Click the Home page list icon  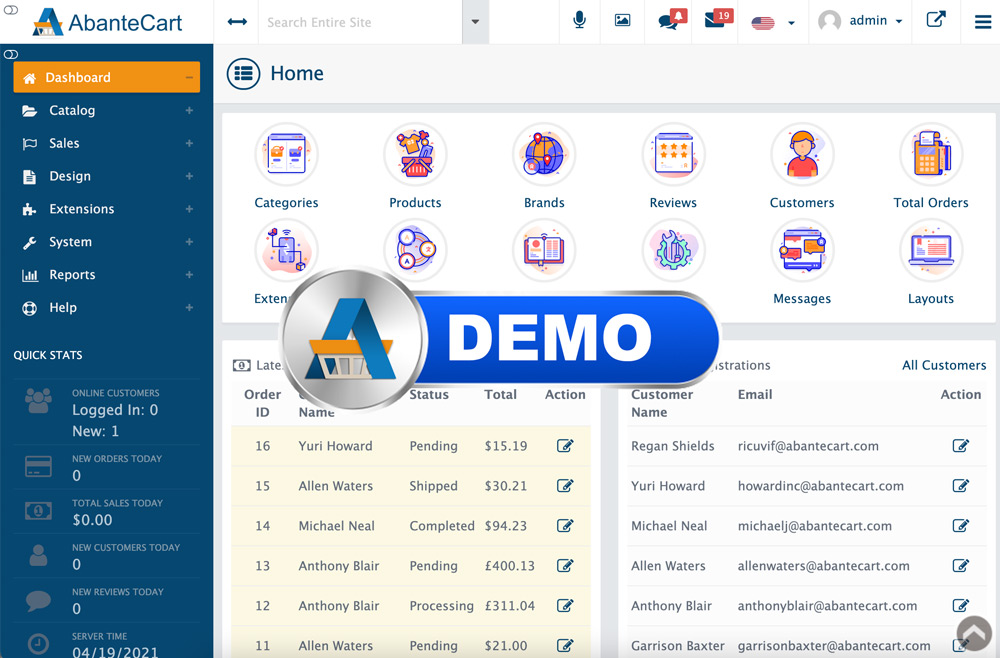click(244, 73)
